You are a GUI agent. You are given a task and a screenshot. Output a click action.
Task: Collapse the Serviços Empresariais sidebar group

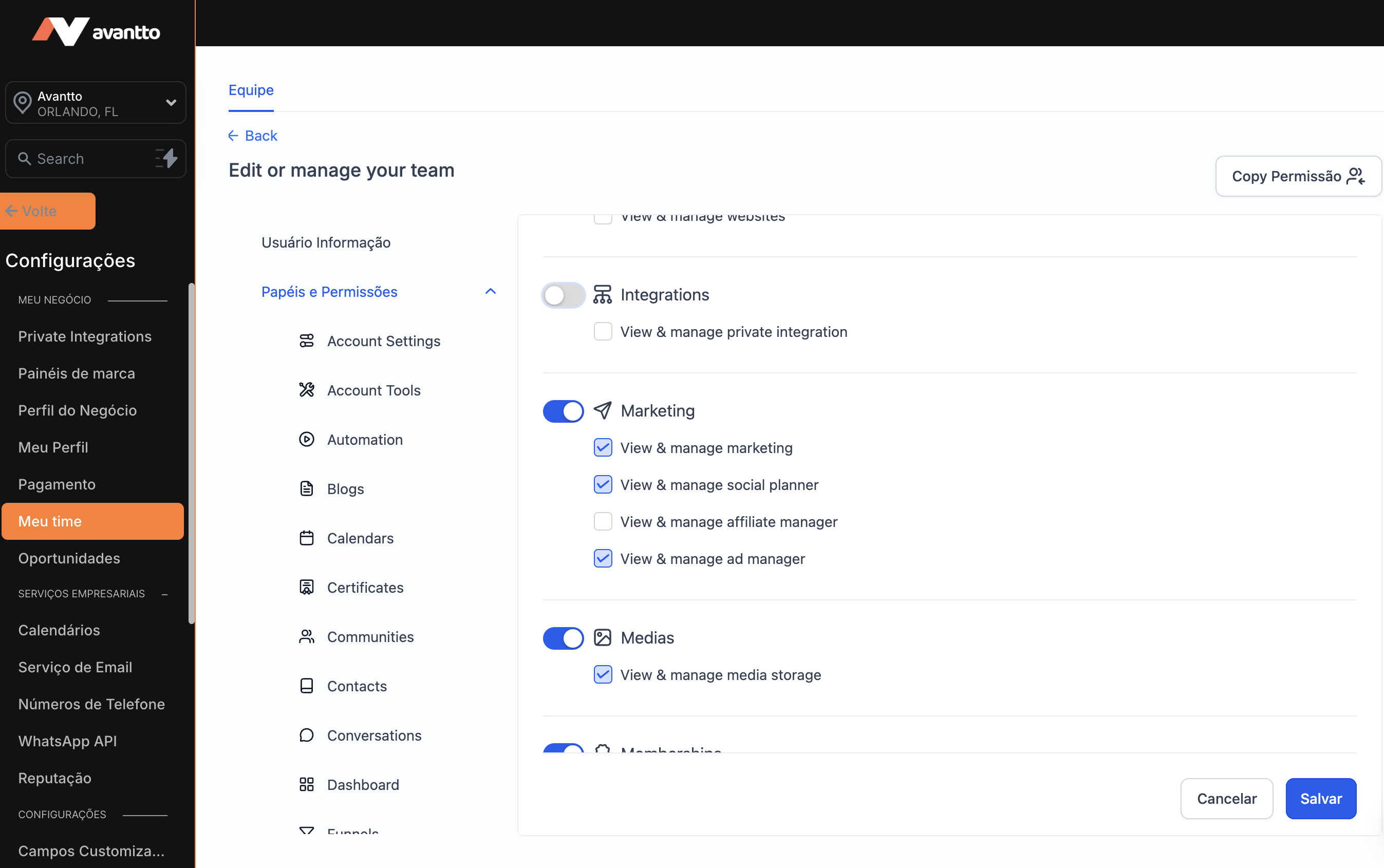[165, 594]
